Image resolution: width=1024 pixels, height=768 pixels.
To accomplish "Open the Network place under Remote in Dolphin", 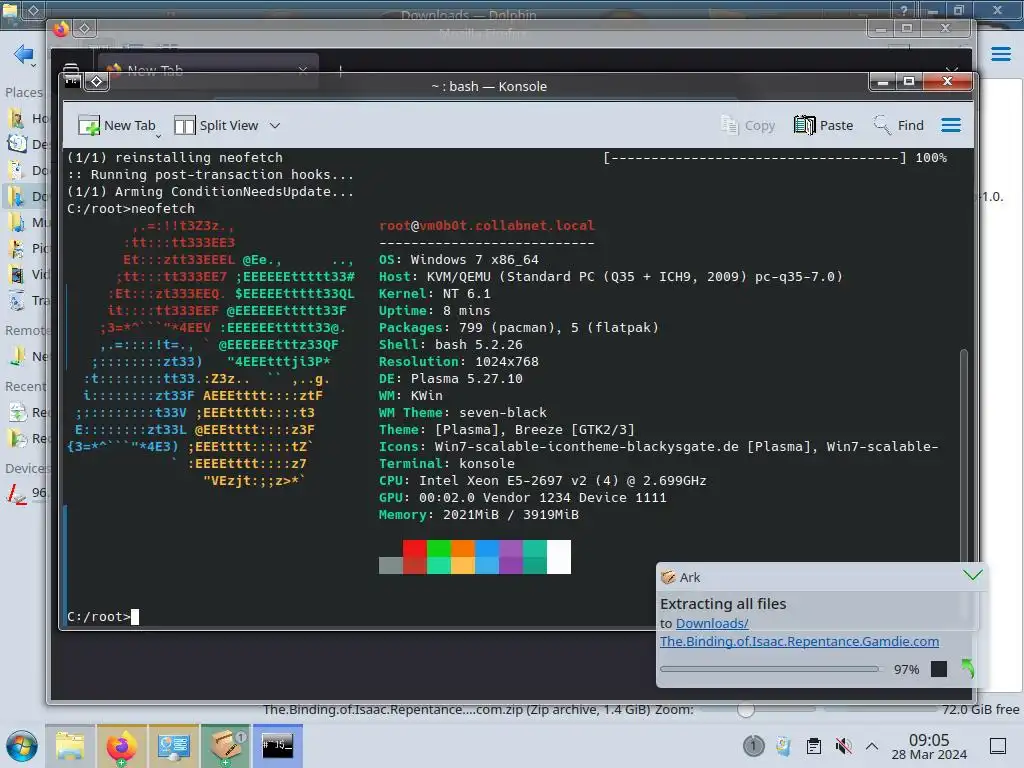I will pos(26,357).
